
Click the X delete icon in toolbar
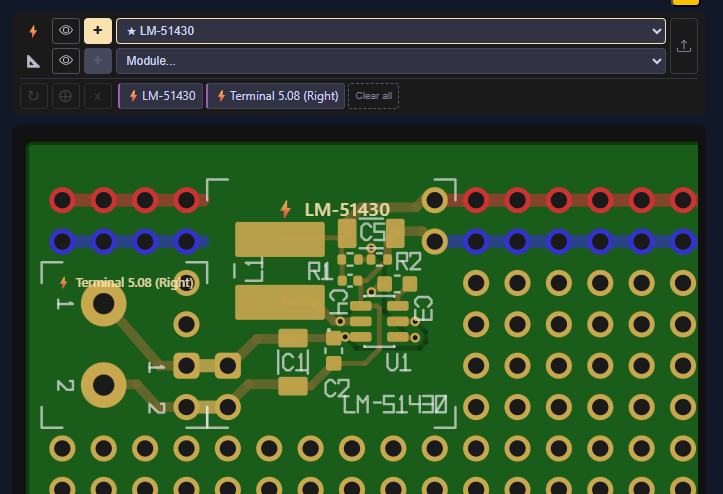click(x=97, y=97)
